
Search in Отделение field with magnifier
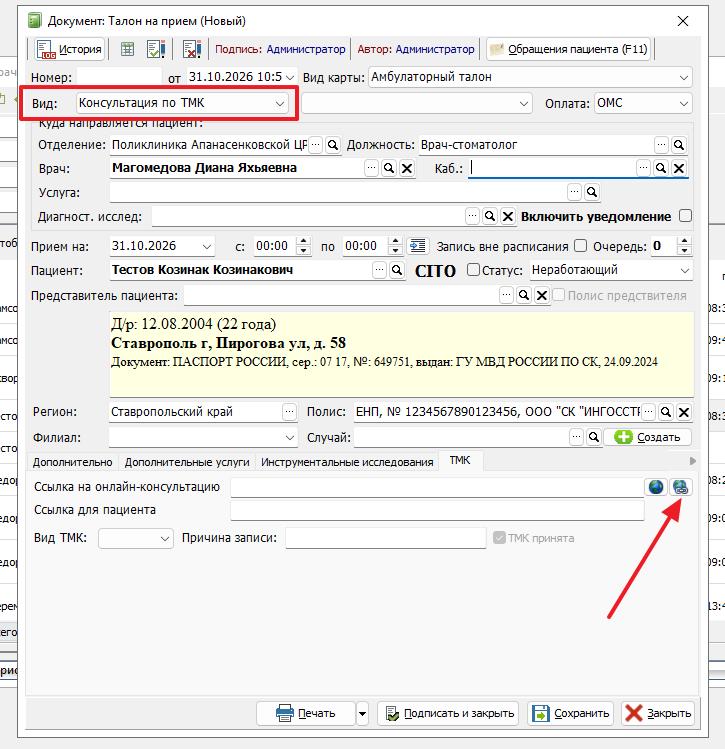[333, 144]
